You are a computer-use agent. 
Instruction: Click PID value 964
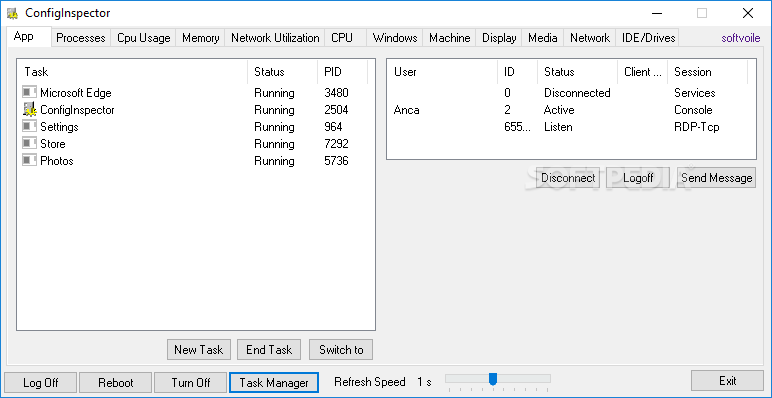point(333,127)
